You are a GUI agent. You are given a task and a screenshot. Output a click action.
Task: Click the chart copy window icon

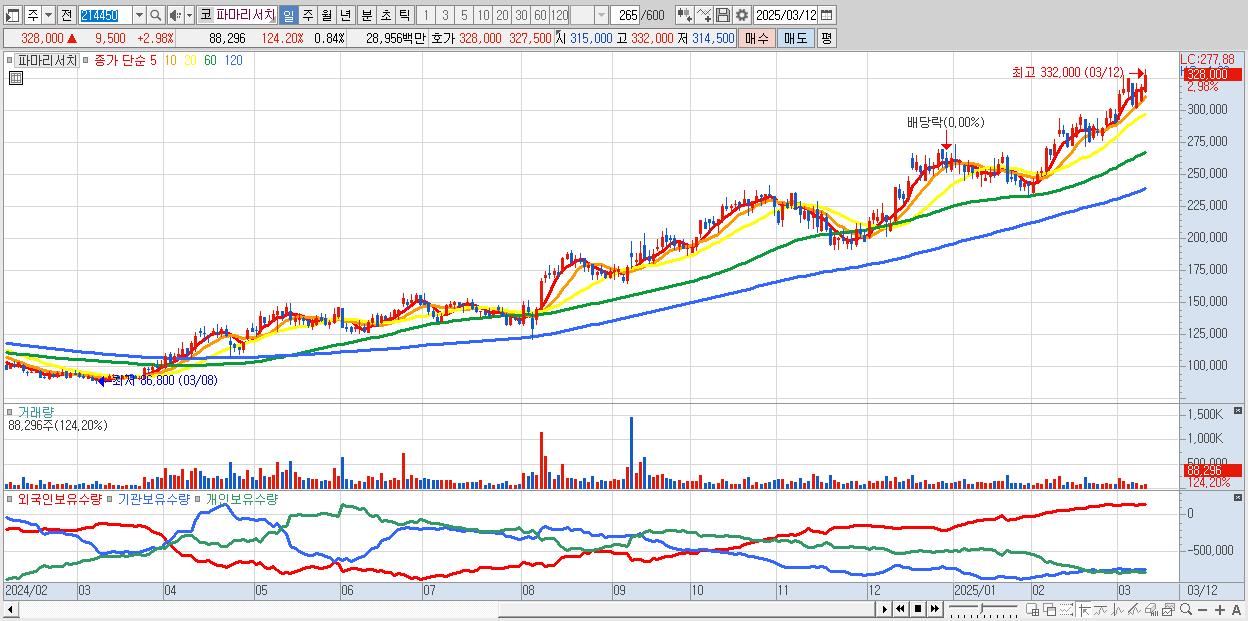(x=1168, y=609)
